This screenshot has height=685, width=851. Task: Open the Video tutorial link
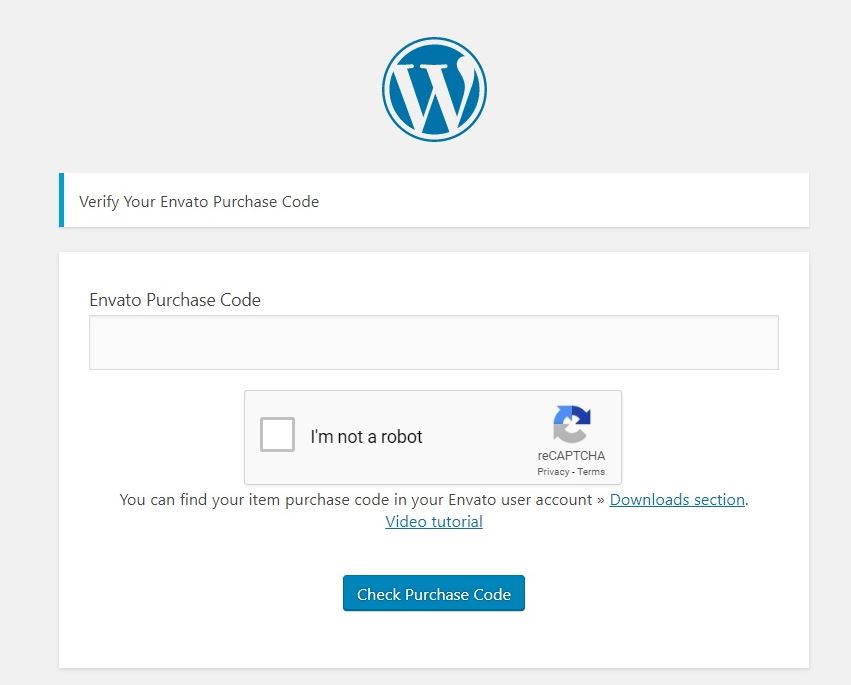coord(434,522)
